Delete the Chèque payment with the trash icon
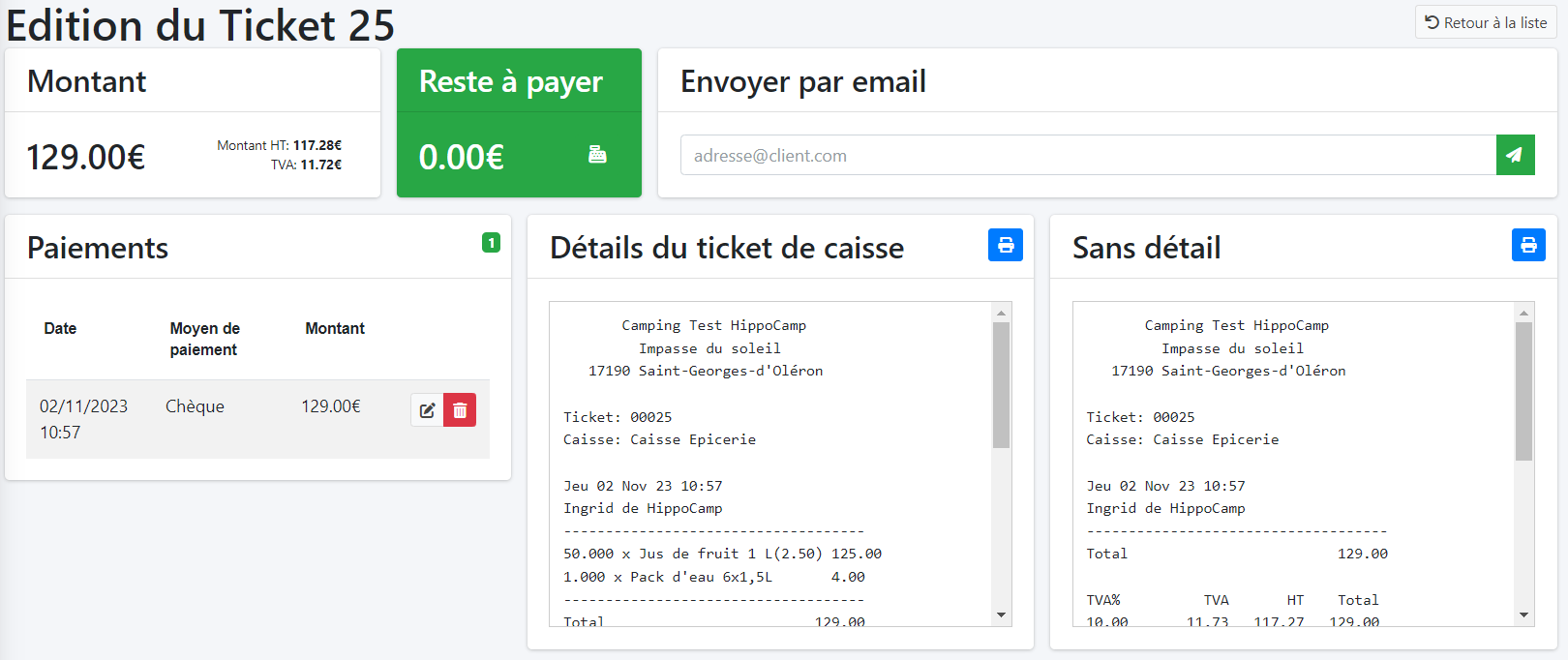This screenshot has height=660, width=1568. pos(460,410)
